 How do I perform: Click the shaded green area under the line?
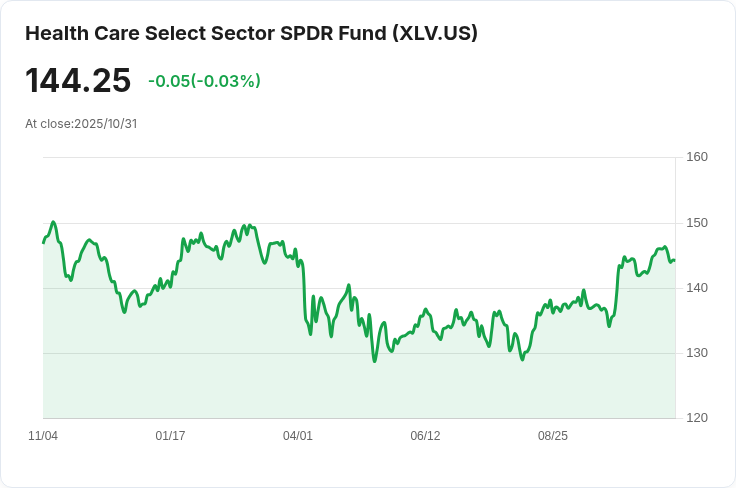(x=359, y=389)
